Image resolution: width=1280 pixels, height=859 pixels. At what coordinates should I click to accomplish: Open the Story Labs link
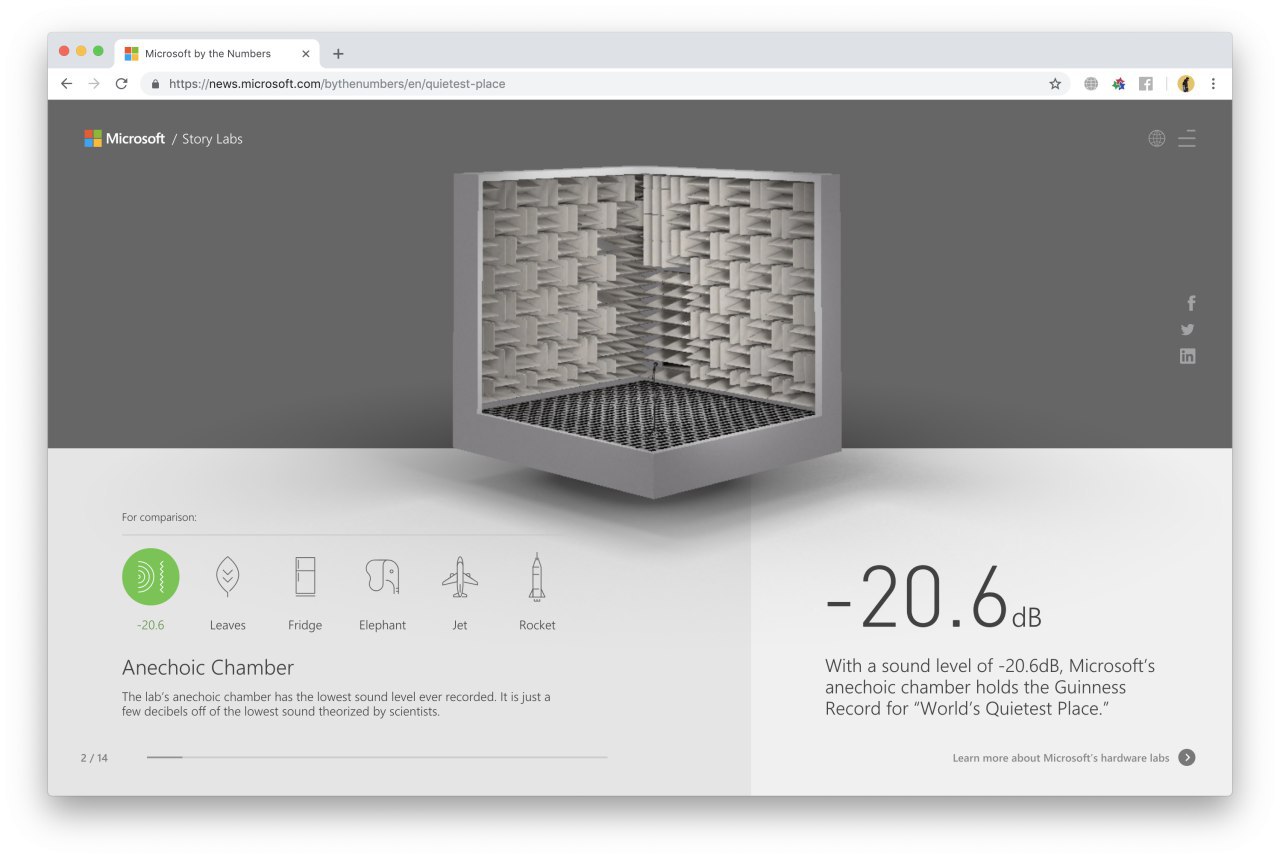[212, 139]
